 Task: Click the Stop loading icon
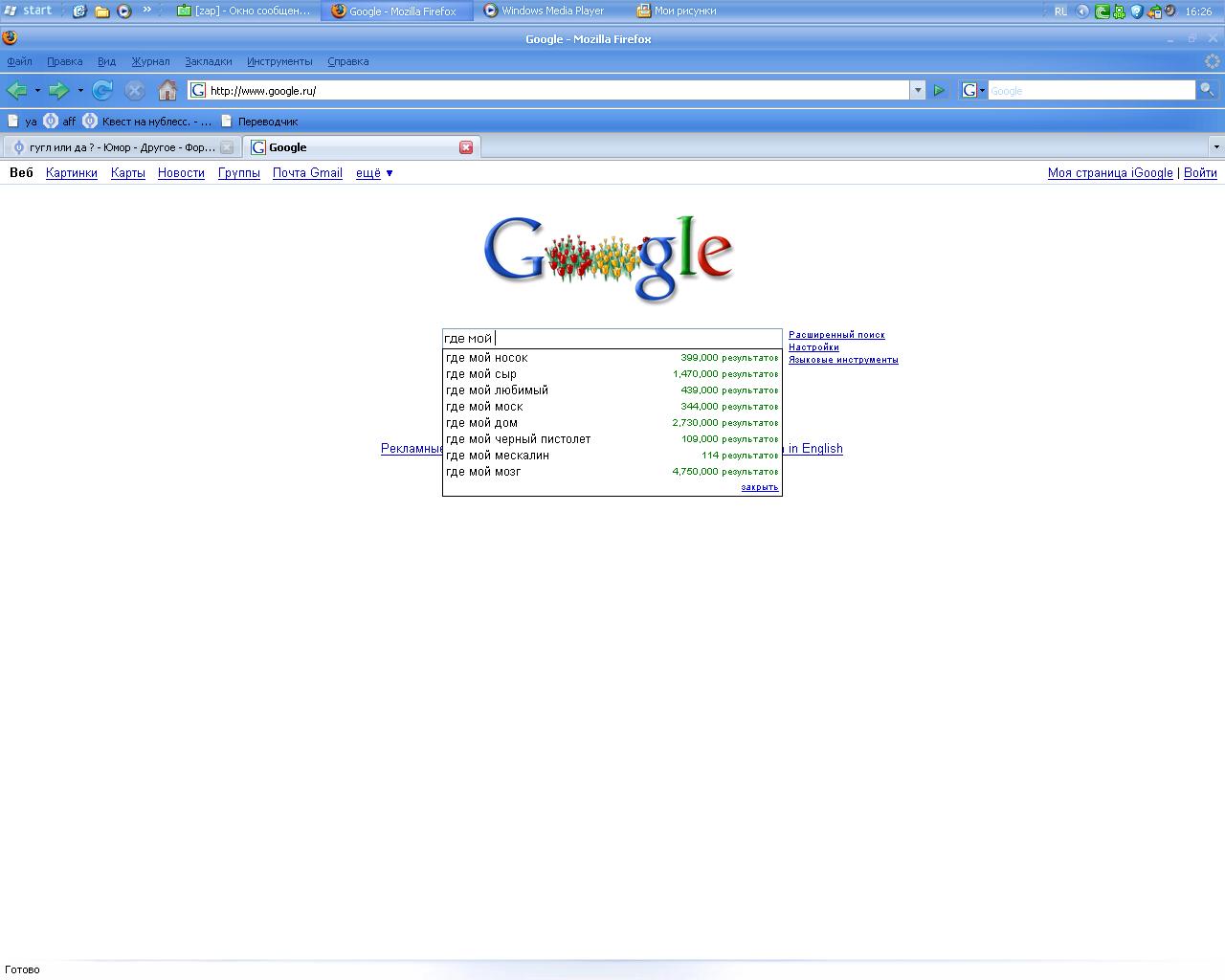[x=135, y=90]
